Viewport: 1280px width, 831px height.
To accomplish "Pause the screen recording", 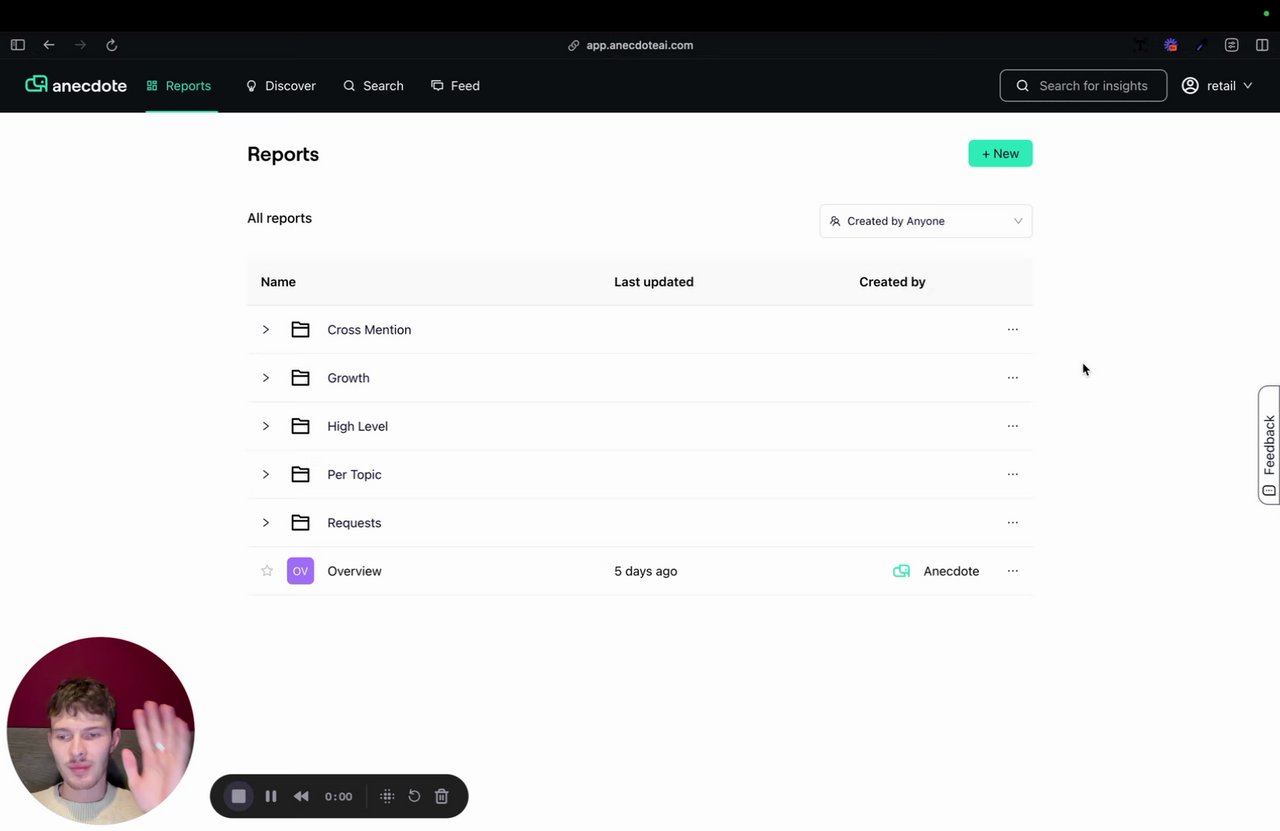I will tap(271, 796).
